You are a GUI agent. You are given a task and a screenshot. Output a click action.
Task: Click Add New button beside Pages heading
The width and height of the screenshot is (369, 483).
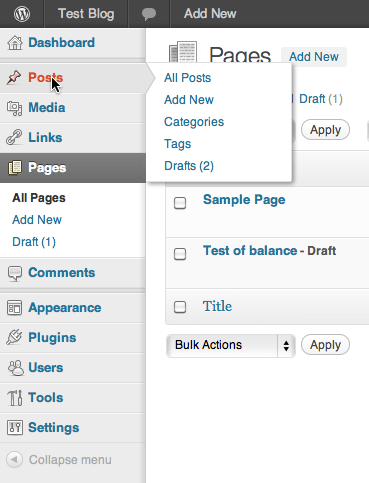click(x=314, y=57)
